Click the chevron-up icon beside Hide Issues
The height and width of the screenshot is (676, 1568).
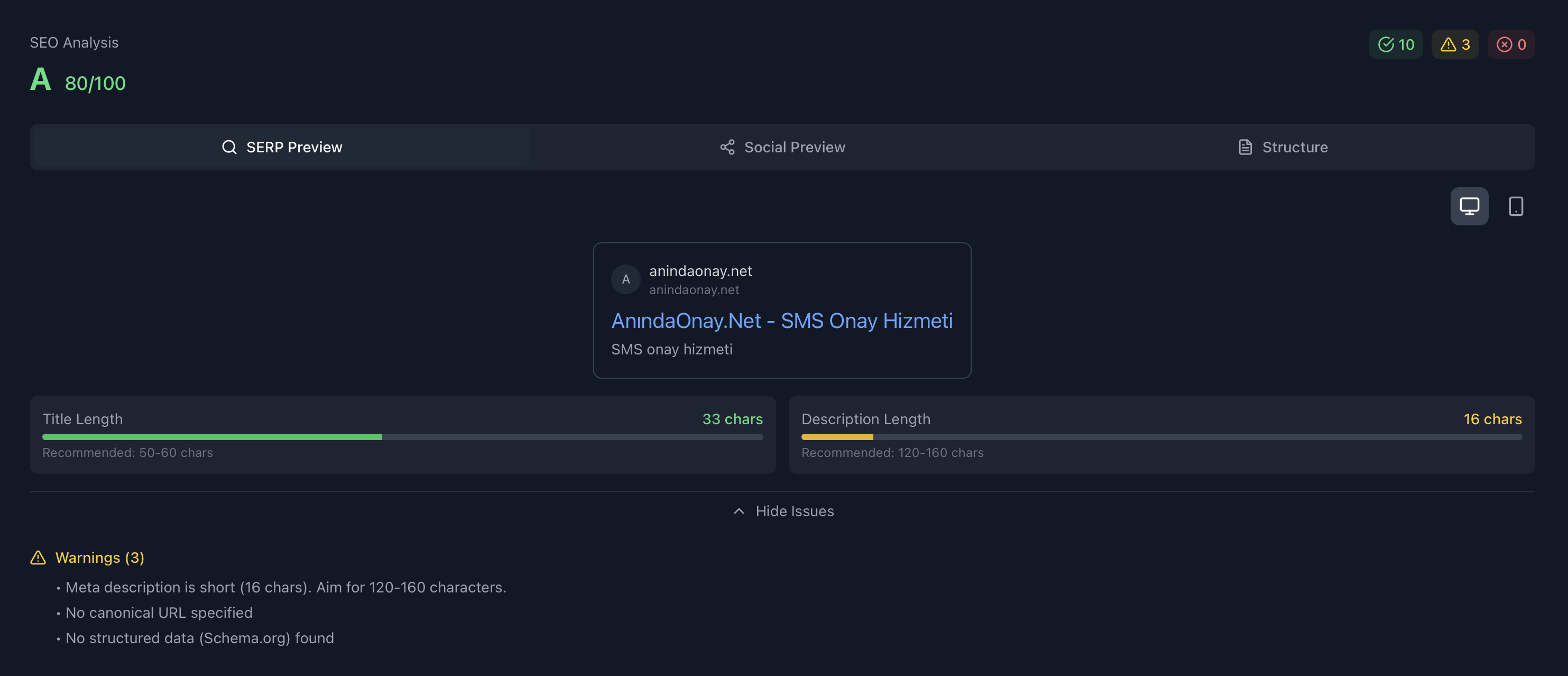(x=739, y=511)
